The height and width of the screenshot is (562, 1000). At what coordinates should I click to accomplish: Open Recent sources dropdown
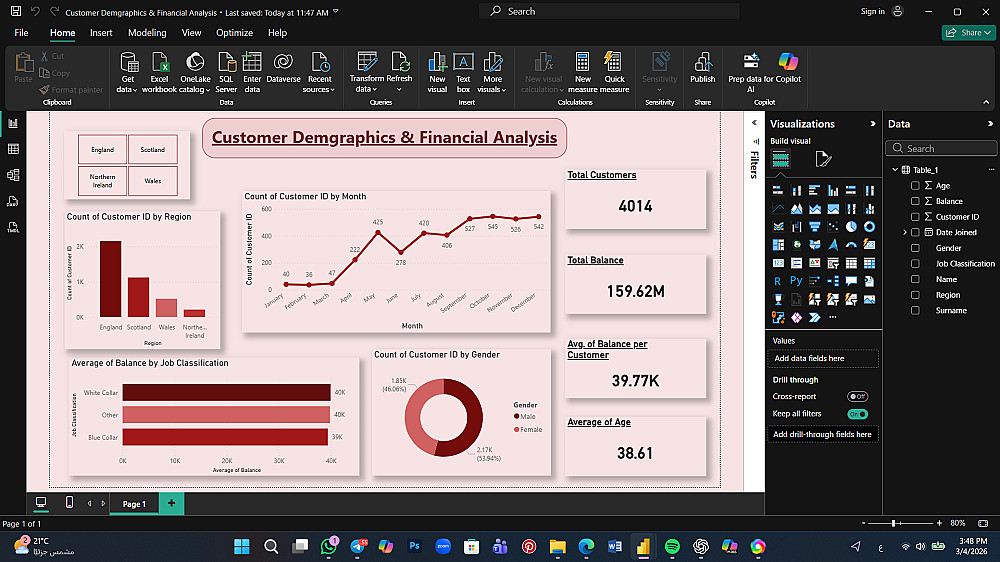(319, 73)
